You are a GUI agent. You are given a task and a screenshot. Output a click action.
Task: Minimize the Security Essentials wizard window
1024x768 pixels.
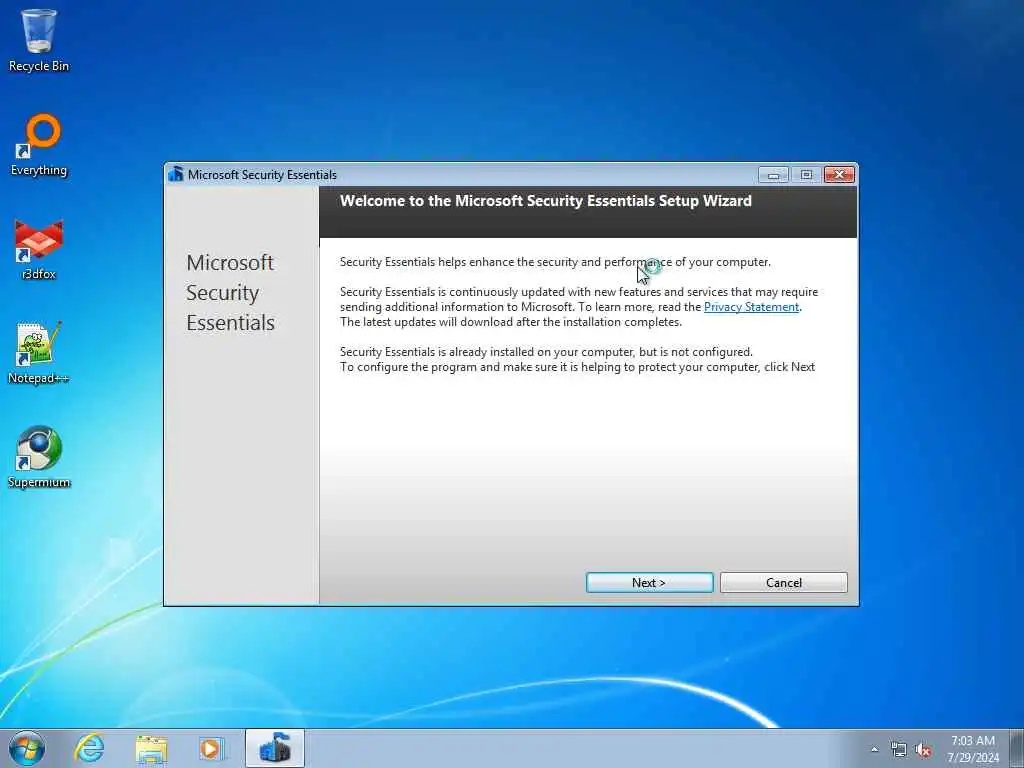pyautogui.click(x=774, y=174)
